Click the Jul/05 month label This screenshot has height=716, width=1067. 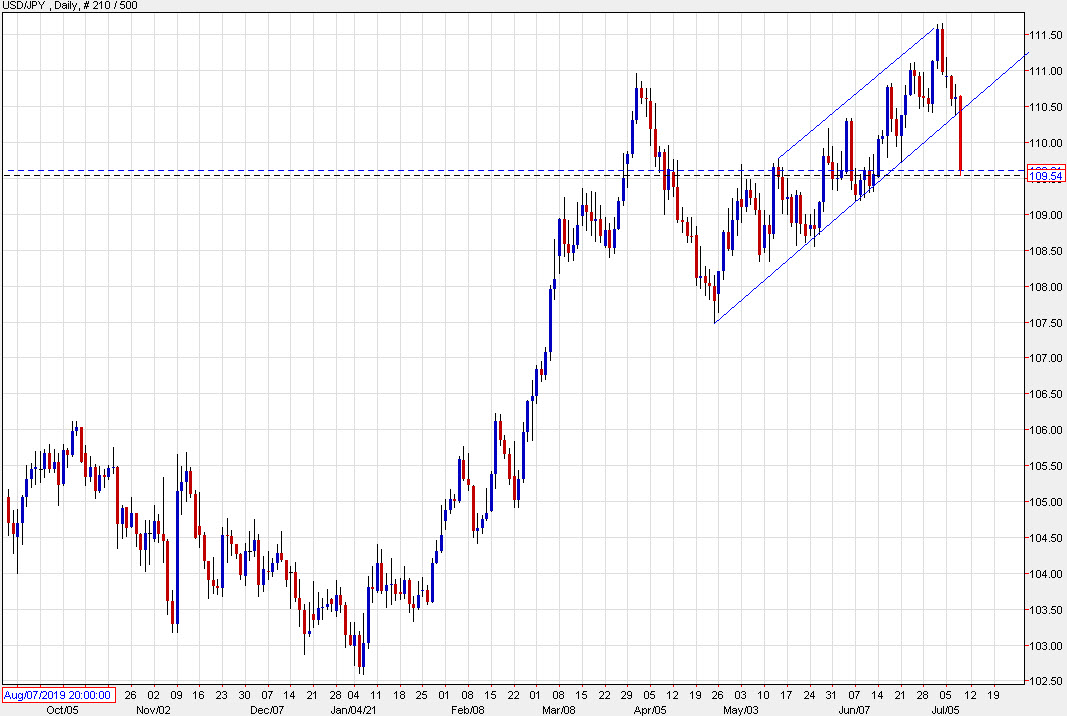(945, 710)
